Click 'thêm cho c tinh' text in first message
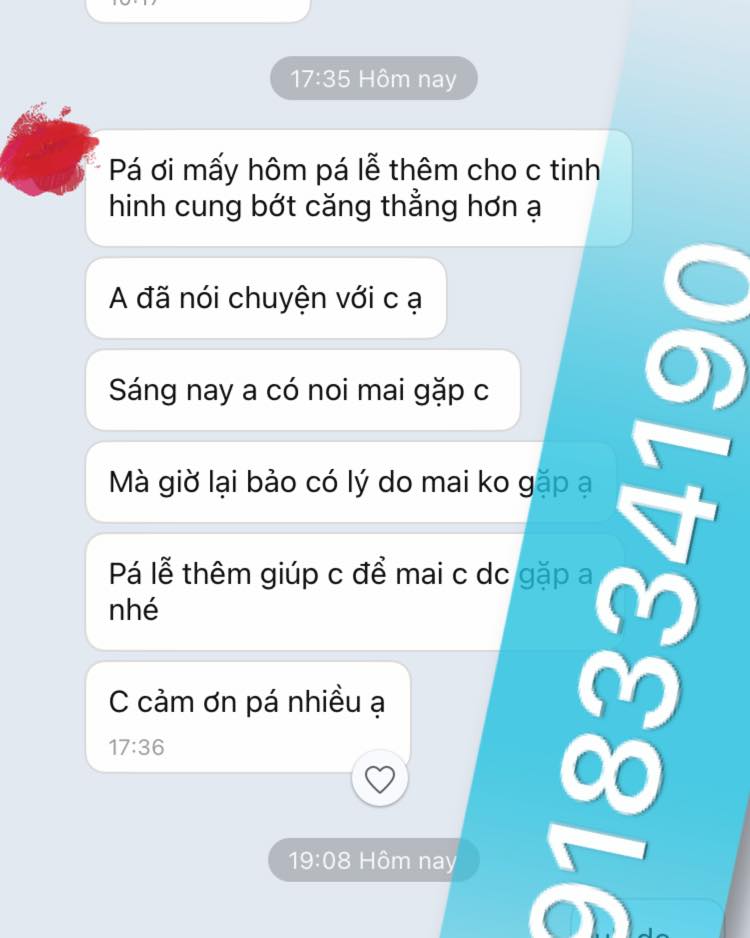Image resolution: width=750 pixels, height=938 pixels. point(495,170)
